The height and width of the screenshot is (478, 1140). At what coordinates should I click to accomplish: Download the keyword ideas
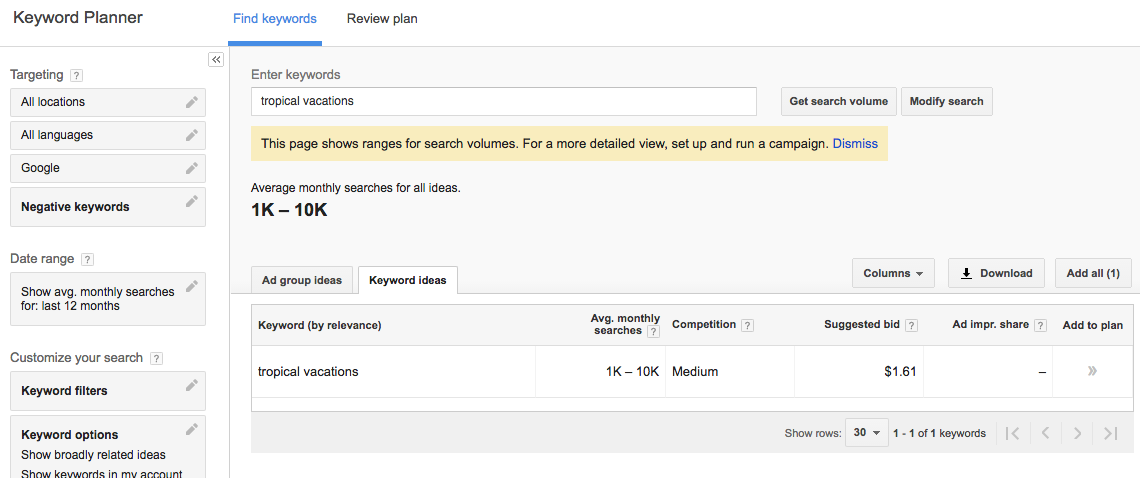point(996,273)
